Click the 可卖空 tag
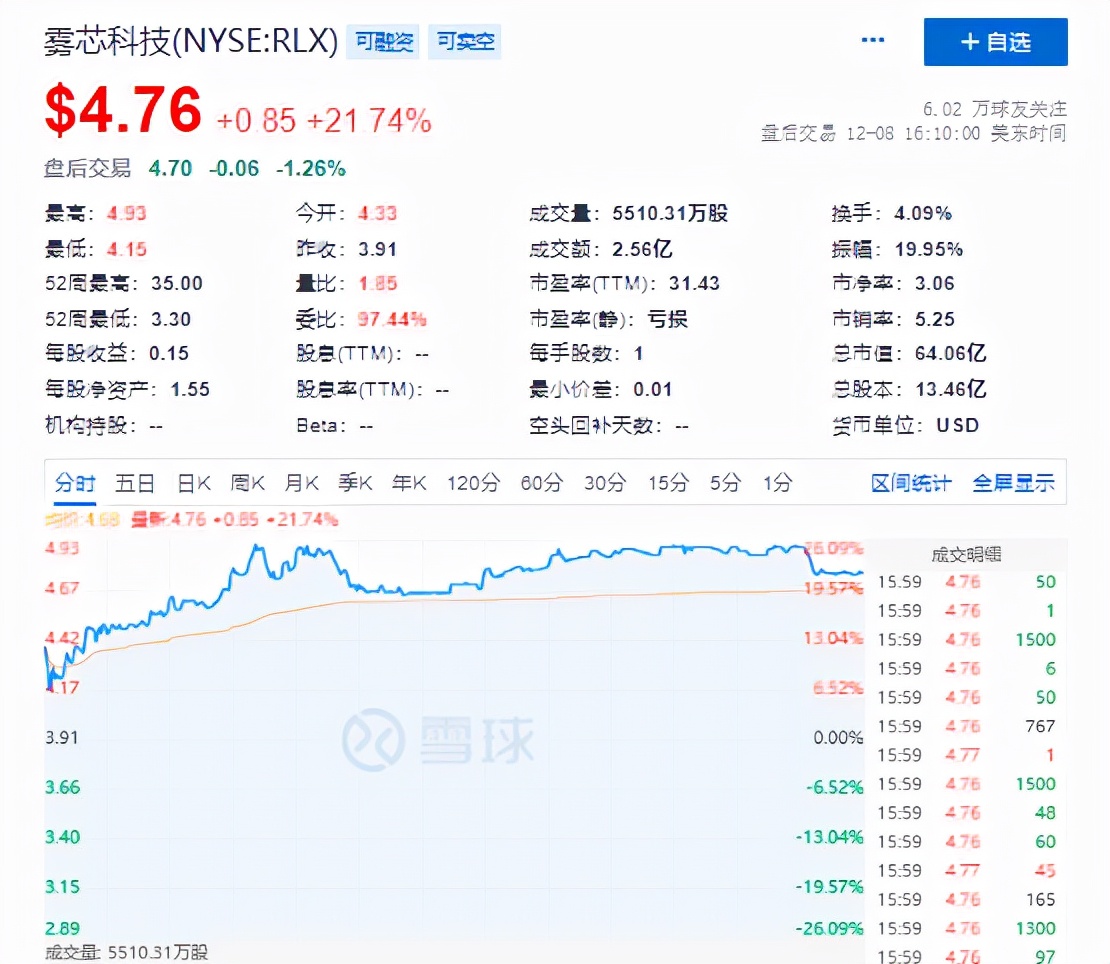The height and width of the screenshot is (964, 1110). (x=464, y=42)
